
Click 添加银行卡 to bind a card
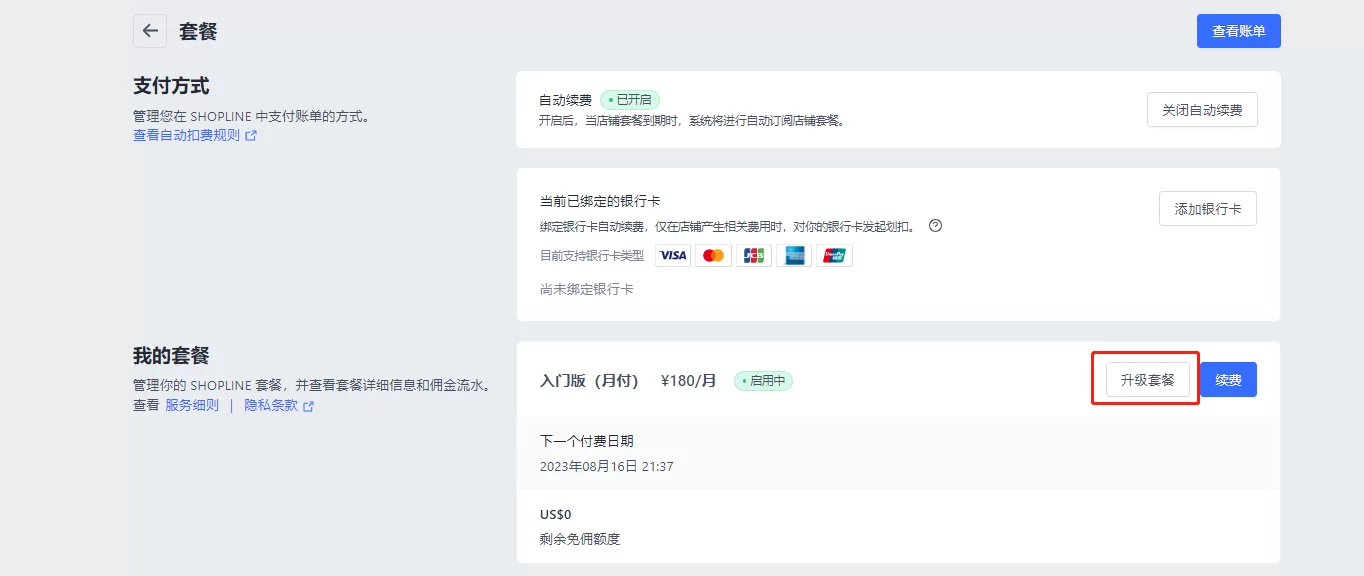[x=1207, y=208]
